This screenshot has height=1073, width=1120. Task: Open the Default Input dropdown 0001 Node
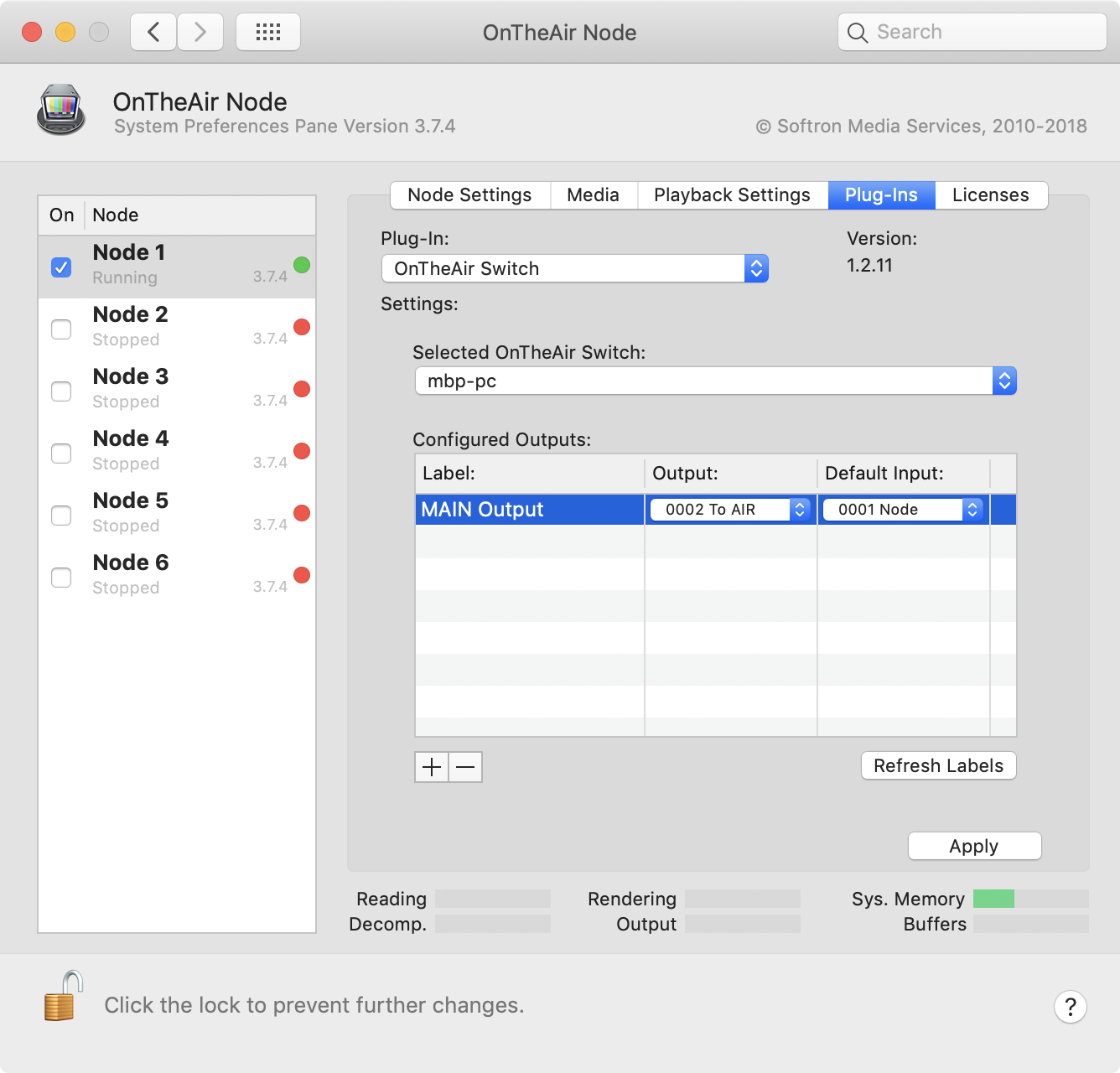coord(903,510)
